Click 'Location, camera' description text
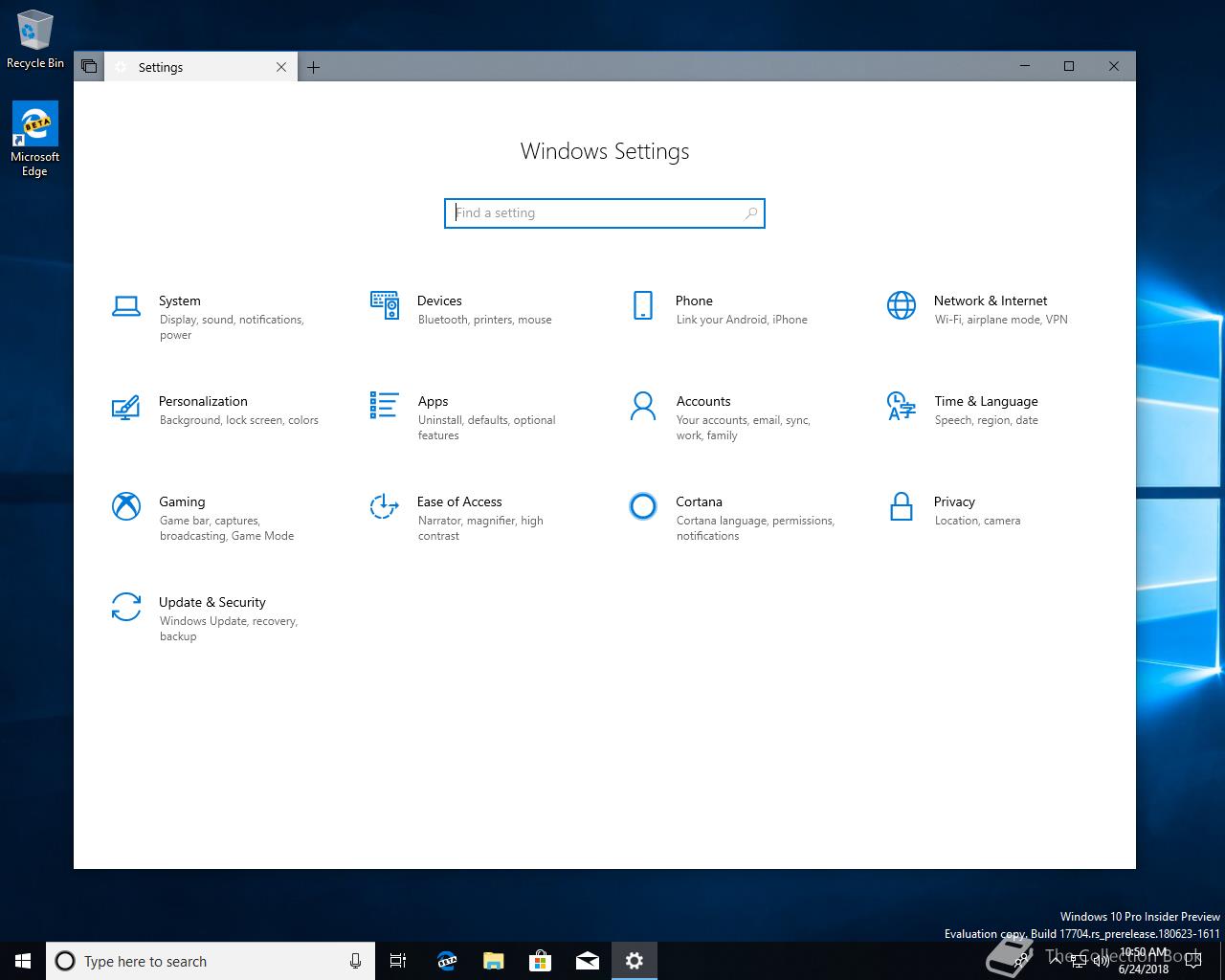Viewport: 1225px width, 980px height. pos(977,521)
